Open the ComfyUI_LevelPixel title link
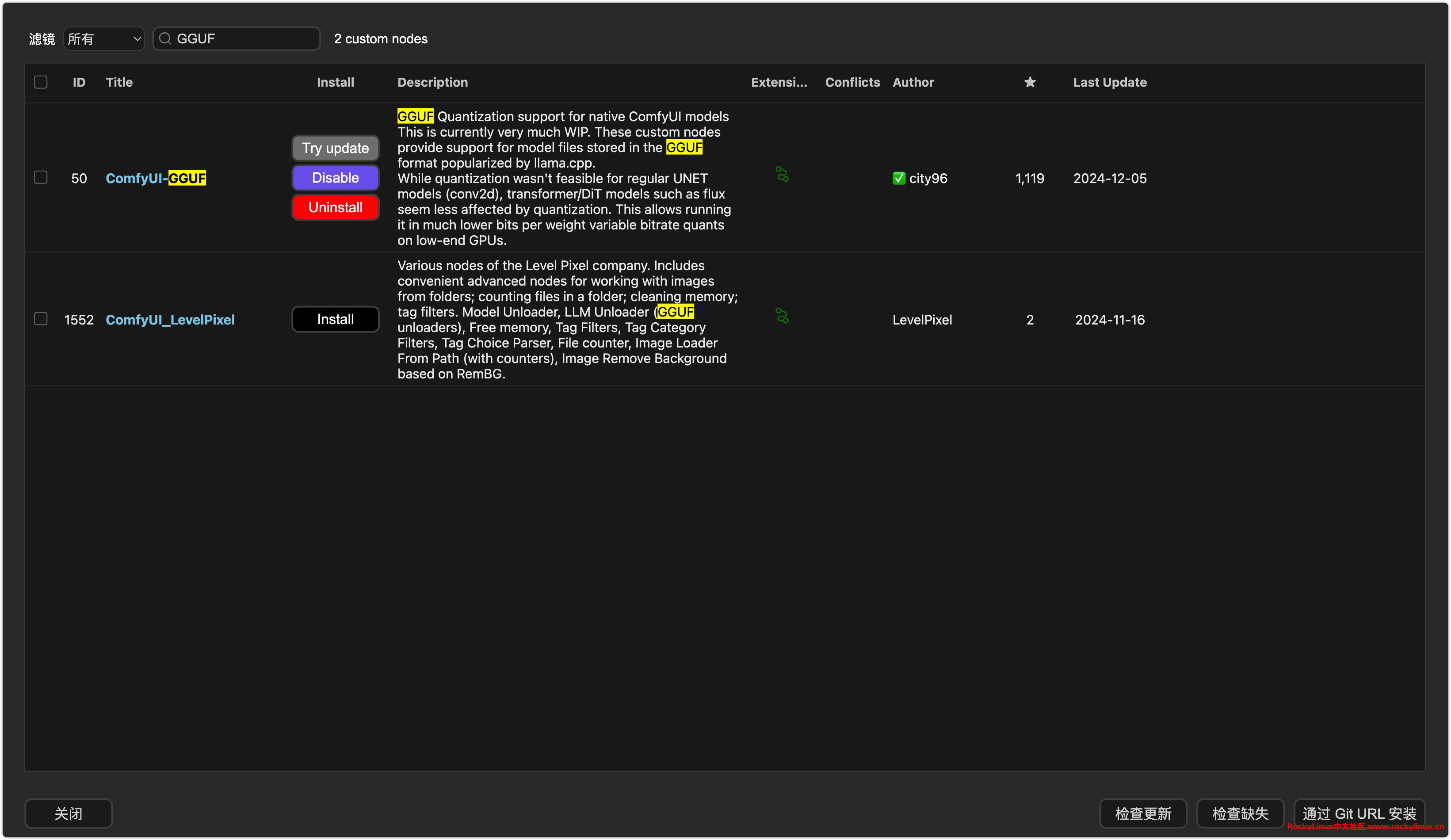This screenshot has width=1451, height=840. (x=170, y=320)
